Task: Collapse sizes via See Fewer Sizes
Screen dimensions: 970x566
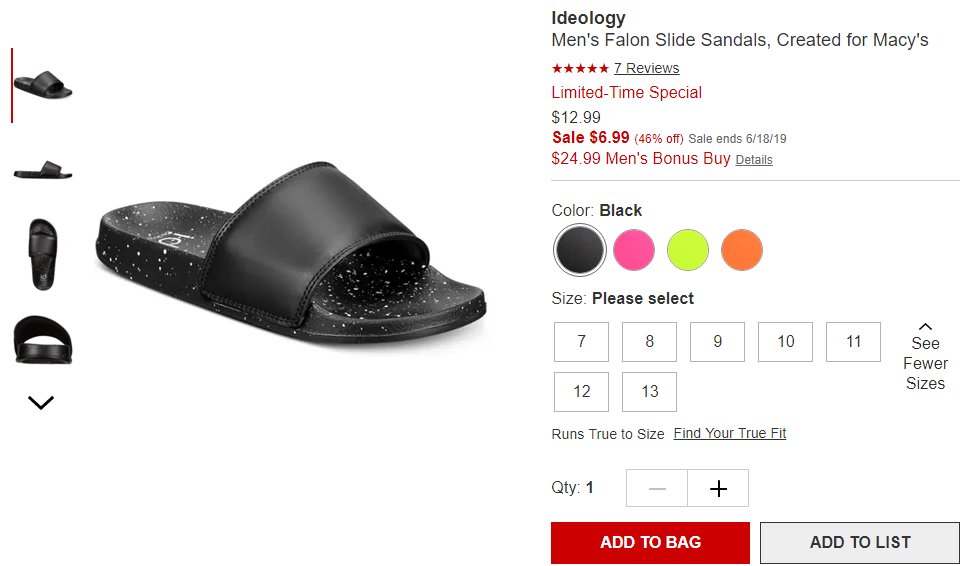Action: point(925,357)
